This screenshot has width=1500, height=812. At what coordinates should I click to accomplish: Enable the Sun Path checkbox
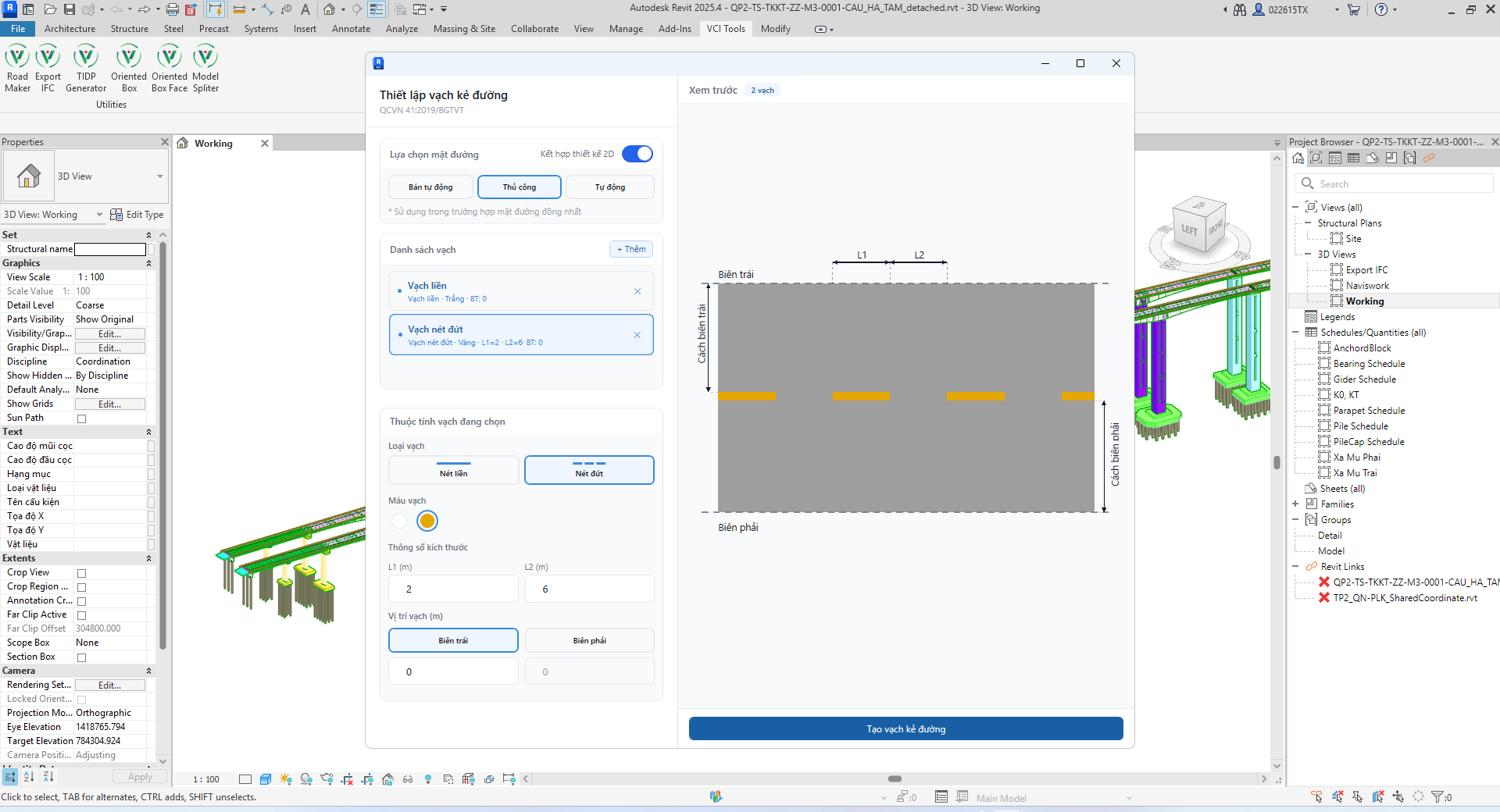point(81,418)
